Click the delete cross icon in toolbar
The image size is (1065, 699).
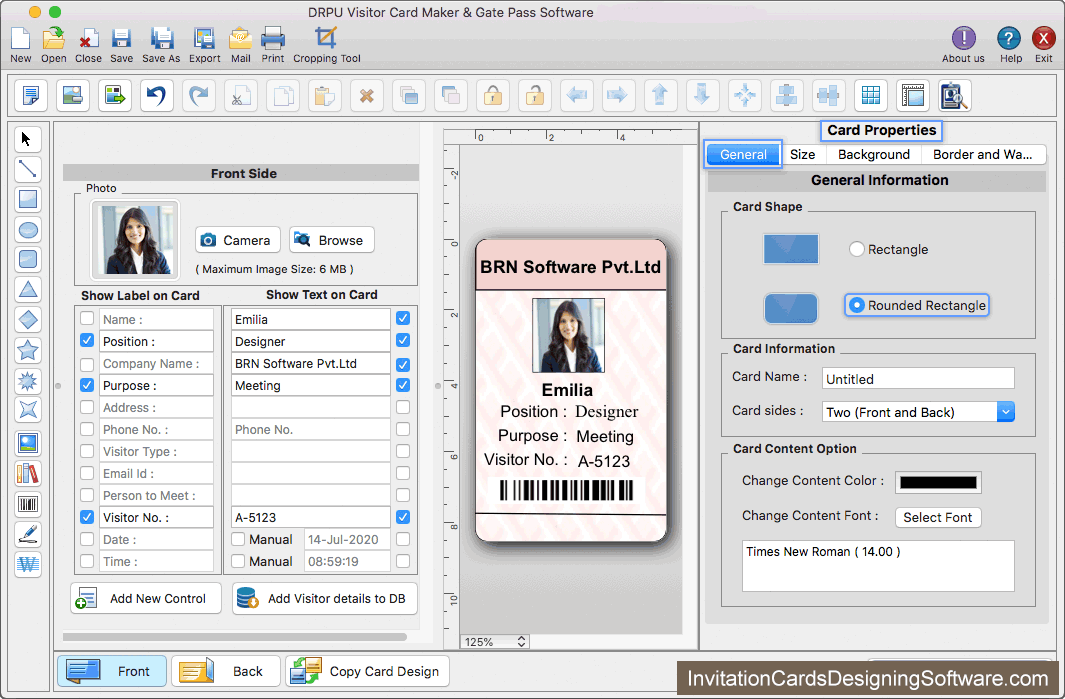[367, 95]
